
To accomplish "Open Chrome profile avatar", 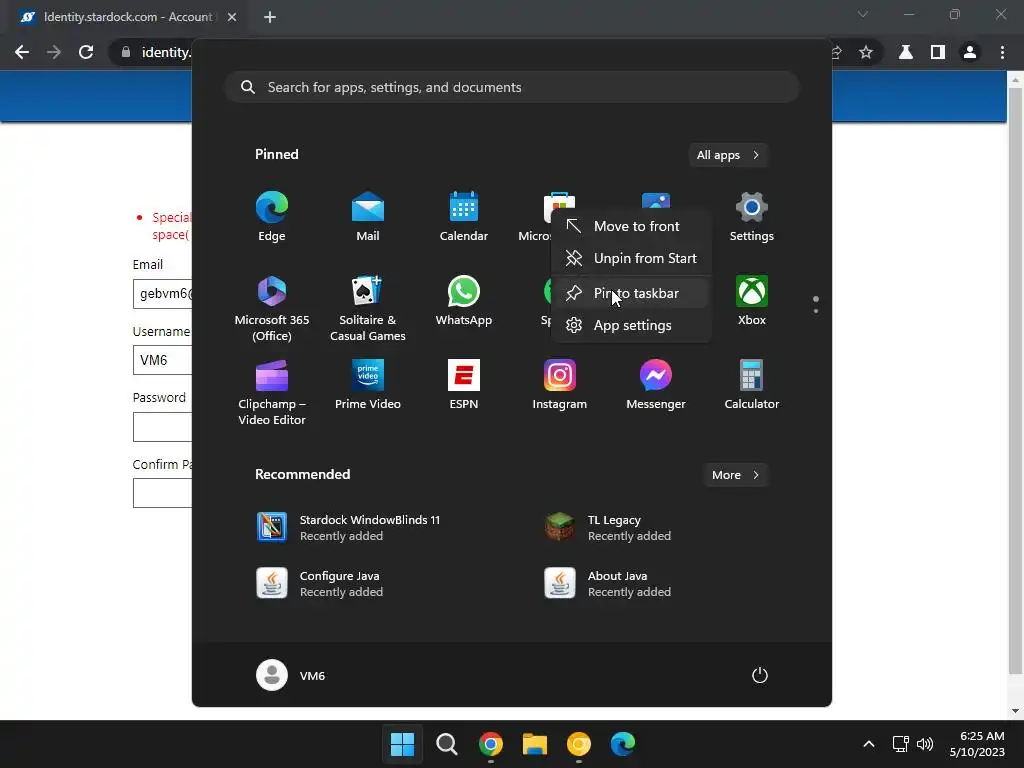I will click(970, 52).
